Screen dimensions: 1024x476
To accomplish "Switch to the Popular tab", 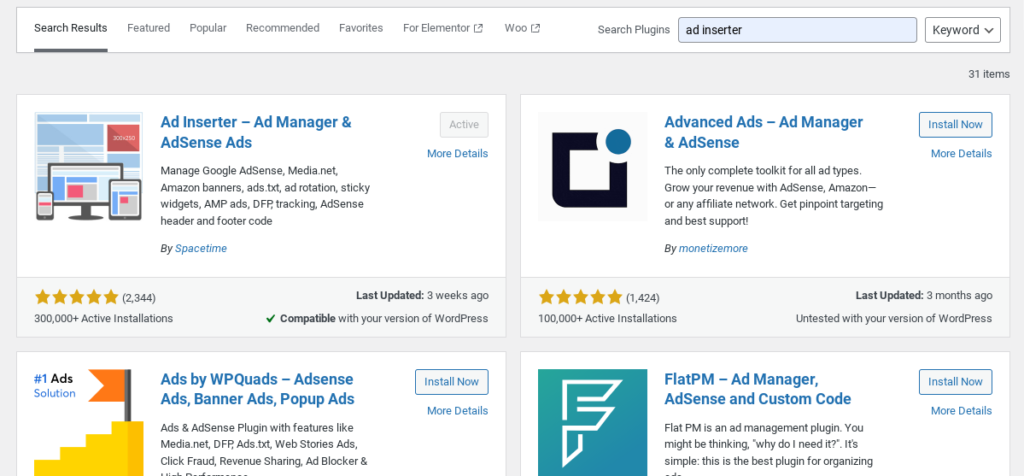I will click(x=208, y=28).
